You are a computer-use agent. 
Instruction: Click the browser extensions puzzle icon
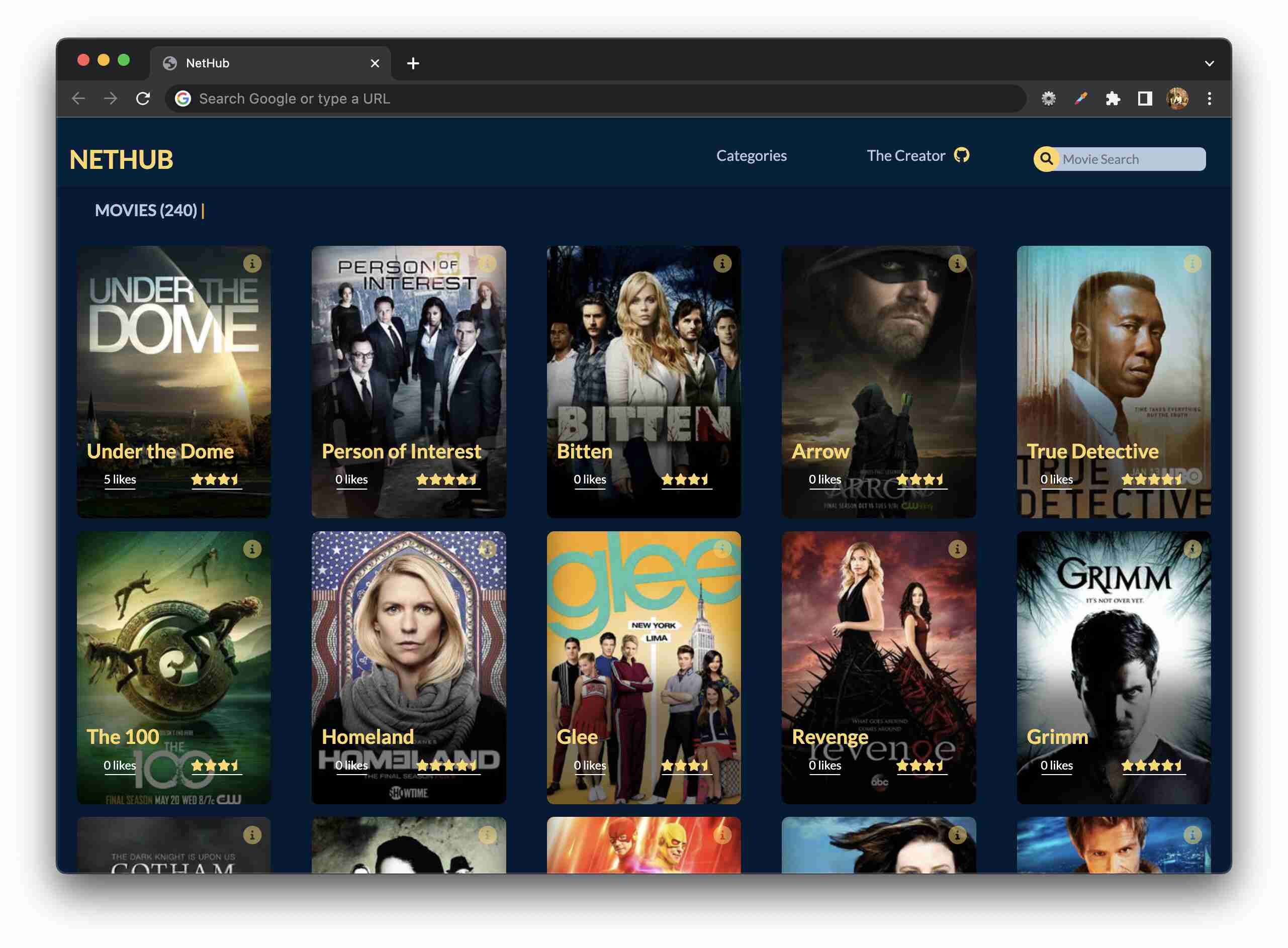(1113, 98)
